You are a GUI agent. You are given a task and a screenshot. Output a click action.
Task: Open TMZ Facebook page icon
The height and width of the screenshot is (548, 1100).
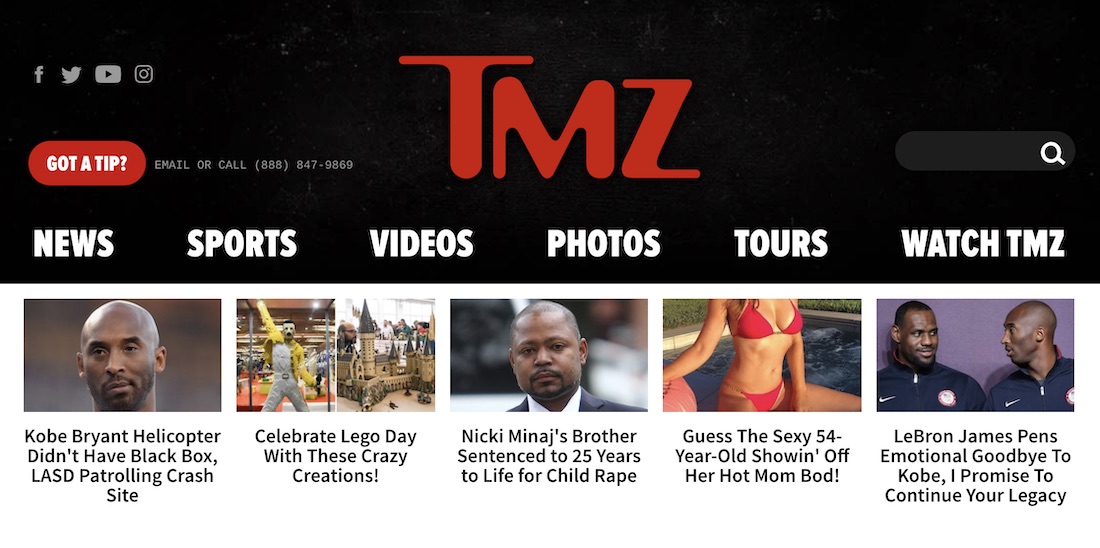coord(39,74)
